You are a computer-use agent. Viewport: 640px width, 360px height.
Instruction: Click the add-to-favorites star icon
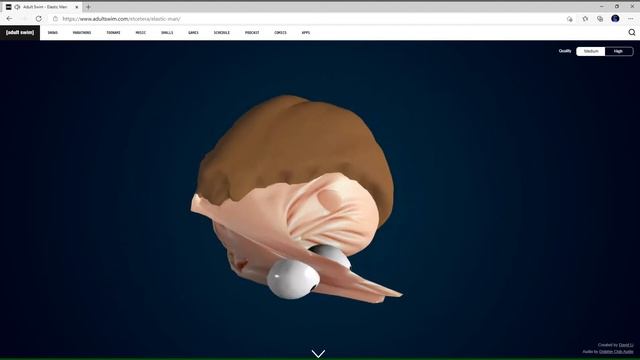pos(569,19)
